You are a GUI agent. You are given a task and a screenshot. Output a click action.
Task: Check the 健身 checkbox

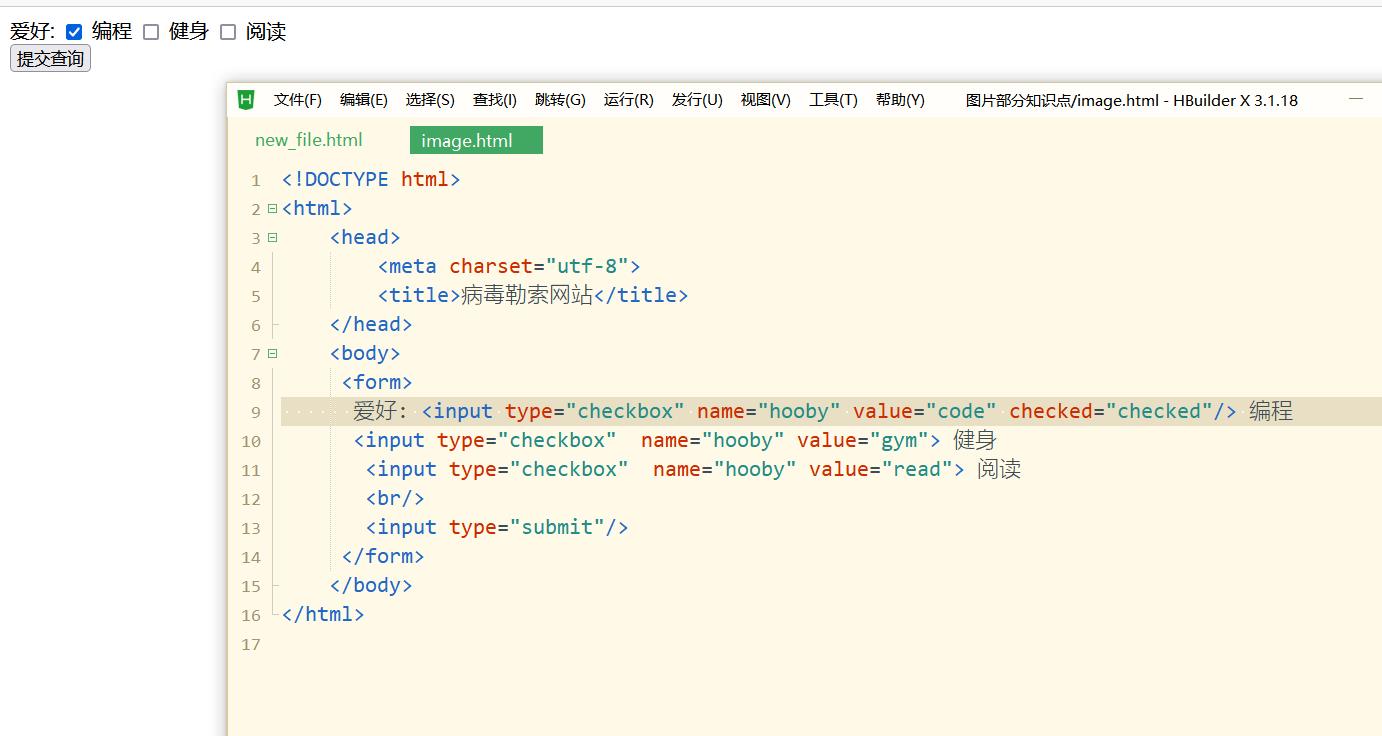(151, 32)
